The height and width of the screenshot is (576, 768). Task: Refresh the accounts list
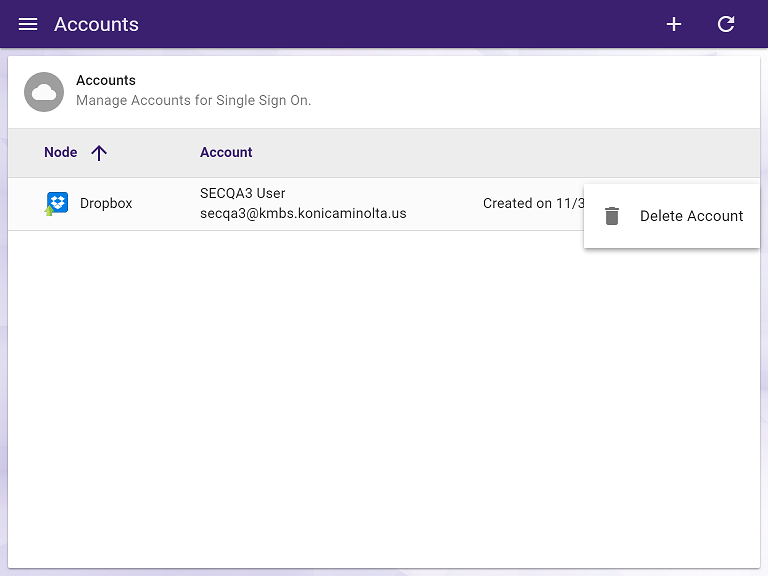(726, 24)
